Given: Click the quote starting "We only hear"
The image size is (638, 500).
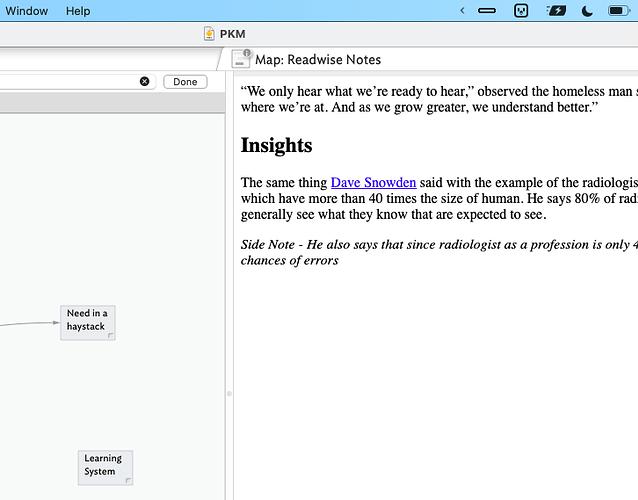Looking at the screenshot, I should 439,99.
